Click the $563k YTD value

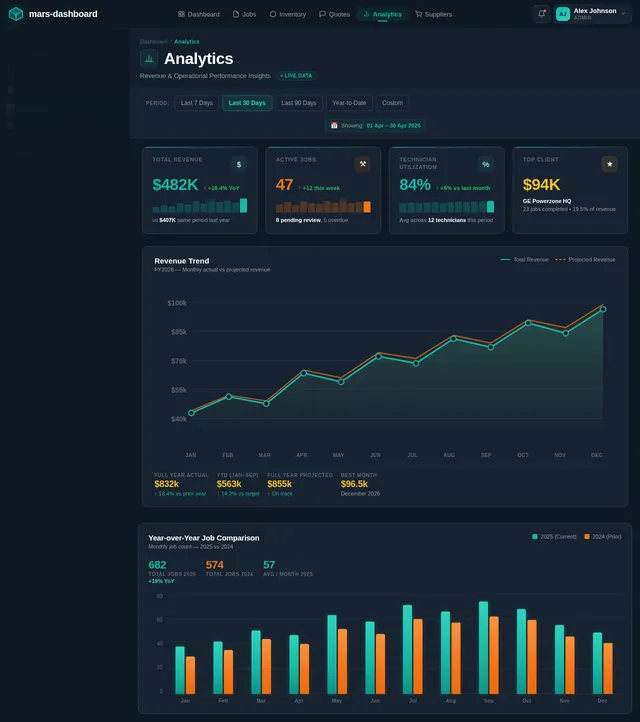click(x=229, y=484)
